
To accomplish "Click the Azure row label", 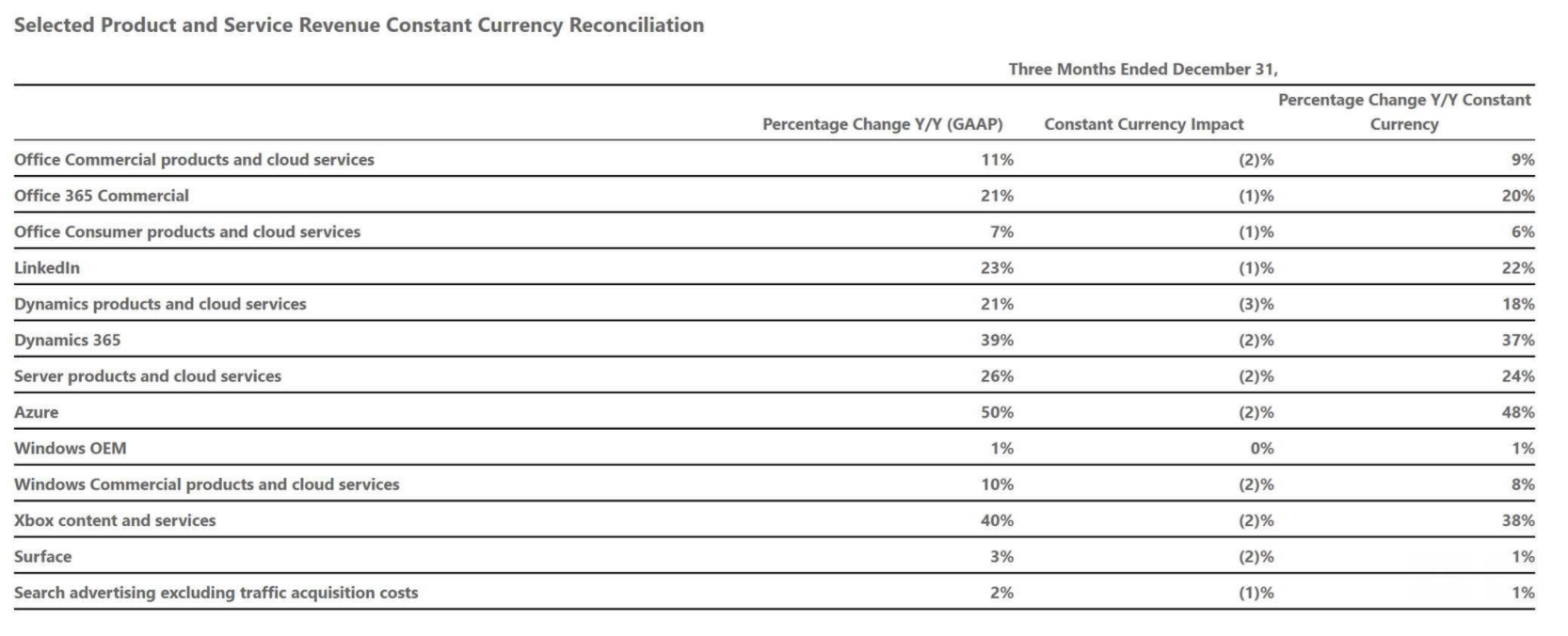I will click(37, 412).
